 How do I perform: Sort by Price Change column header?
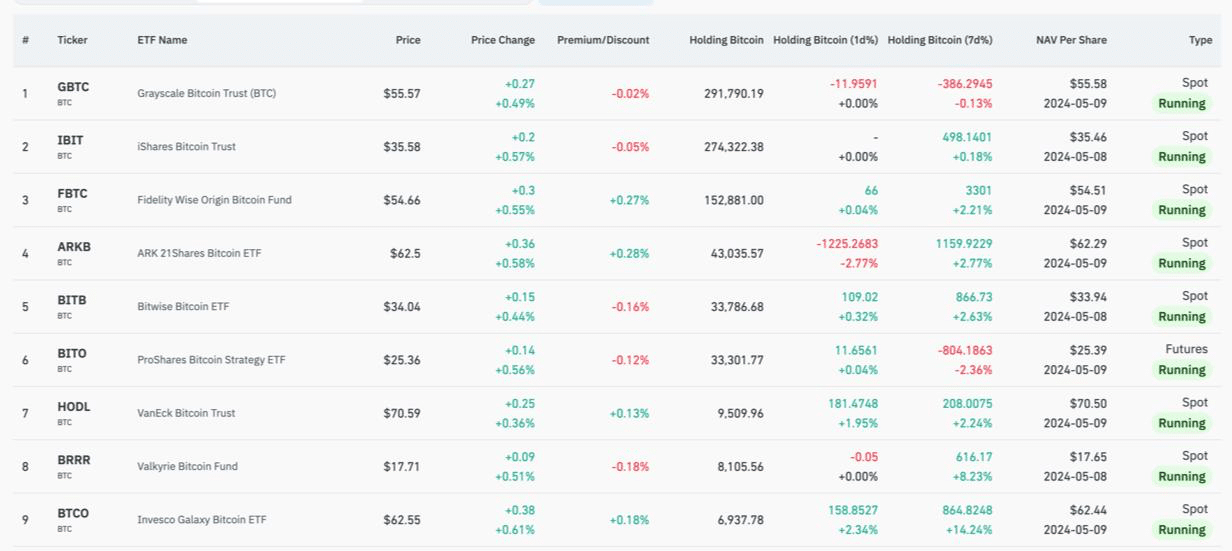[503, 40]
